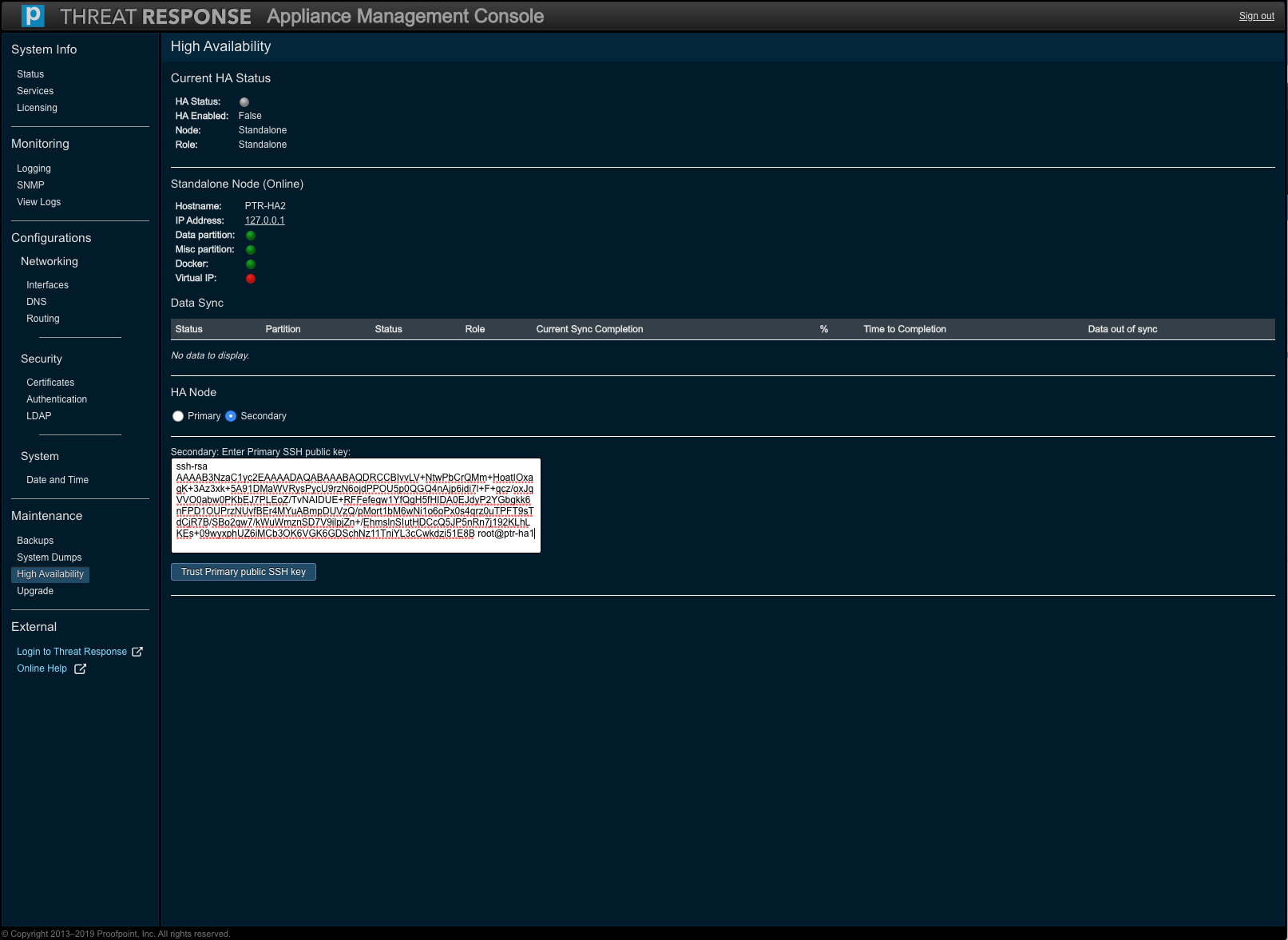Viewport: 1288px width, 940px height.
Task: Click the gray HA Status indicator
Action: [x=244, y=102]
